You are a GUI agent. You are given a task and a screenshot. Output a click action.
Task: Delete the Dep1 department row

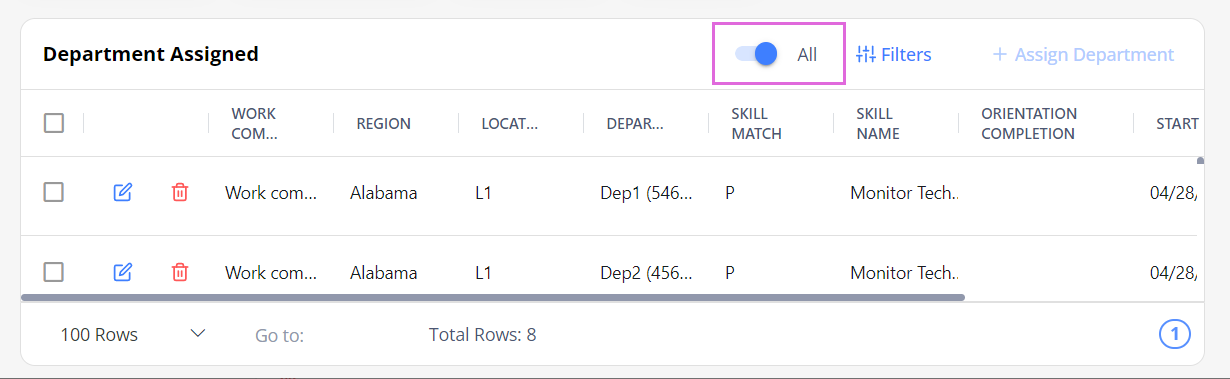pos(180,192)
